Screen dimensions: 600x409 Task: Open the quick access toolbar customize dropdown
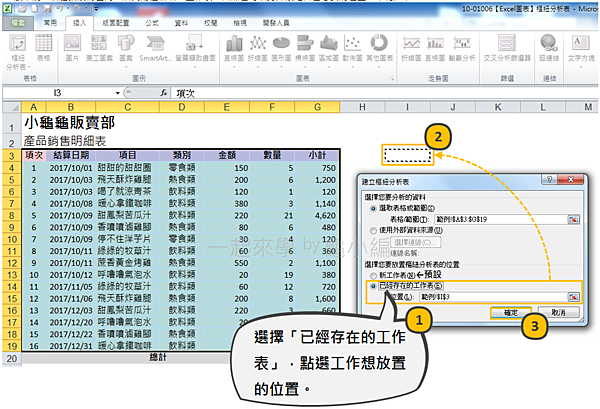click(96, 8)
